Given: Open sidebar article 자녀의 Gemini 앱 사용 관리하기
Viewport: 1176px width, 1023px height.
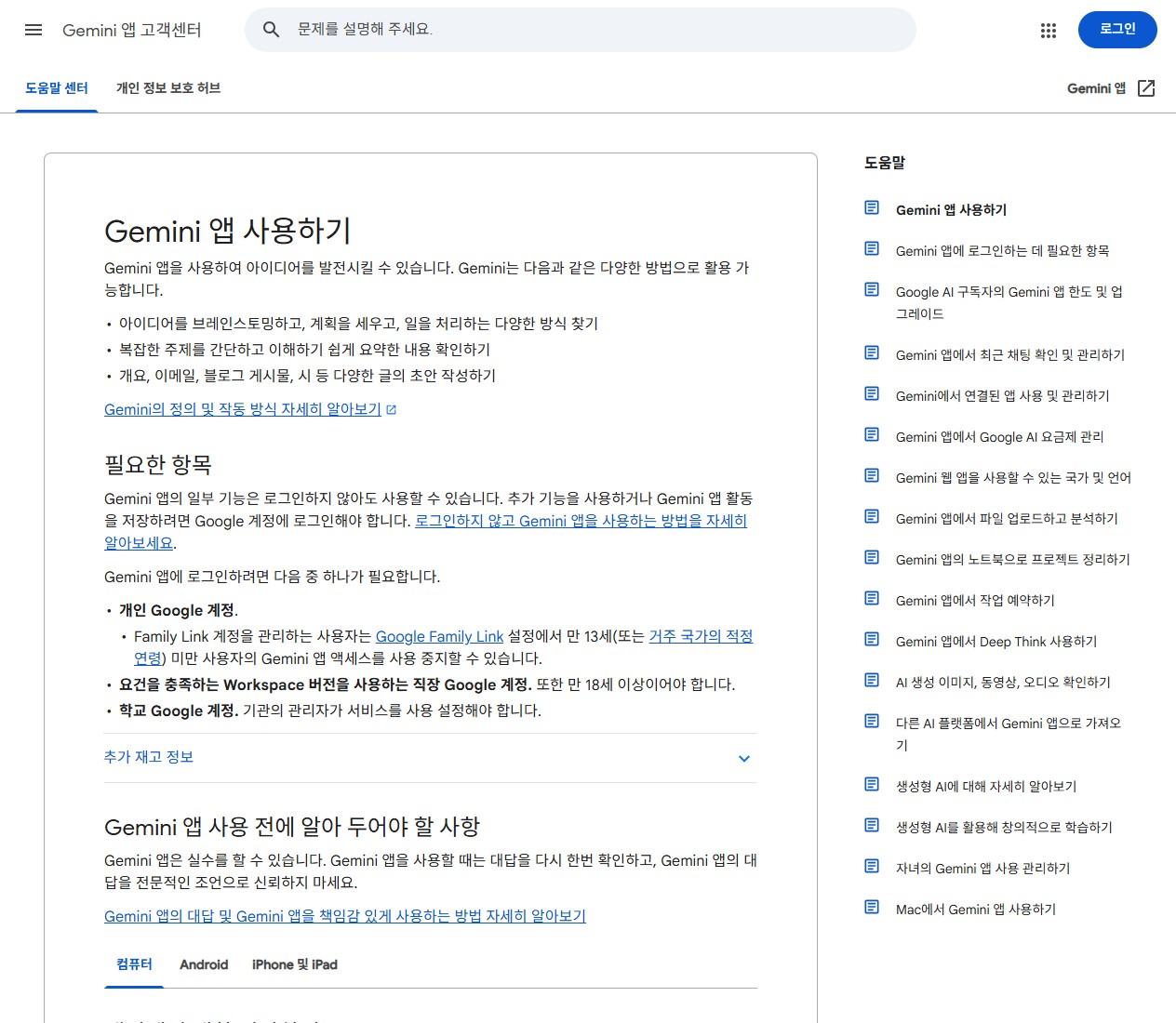Looking at the screenshot, I should point(982,869).
